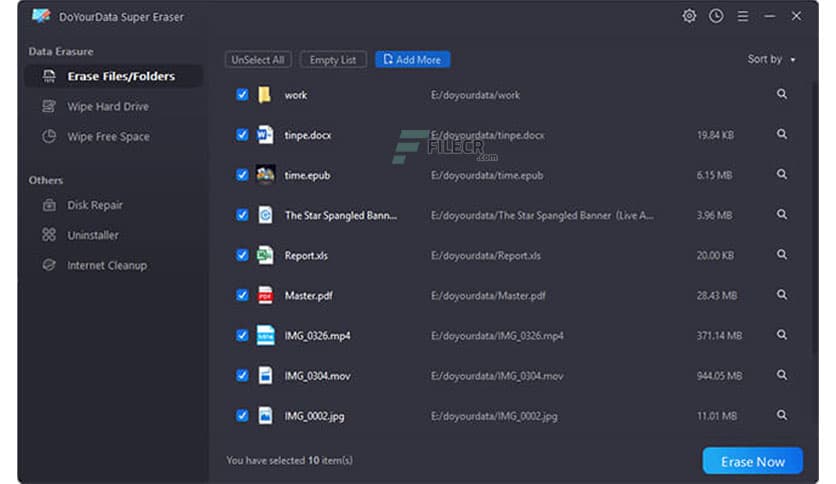836x484 pixels.
Task: Open the history clock icon
Action: point(716,17)
